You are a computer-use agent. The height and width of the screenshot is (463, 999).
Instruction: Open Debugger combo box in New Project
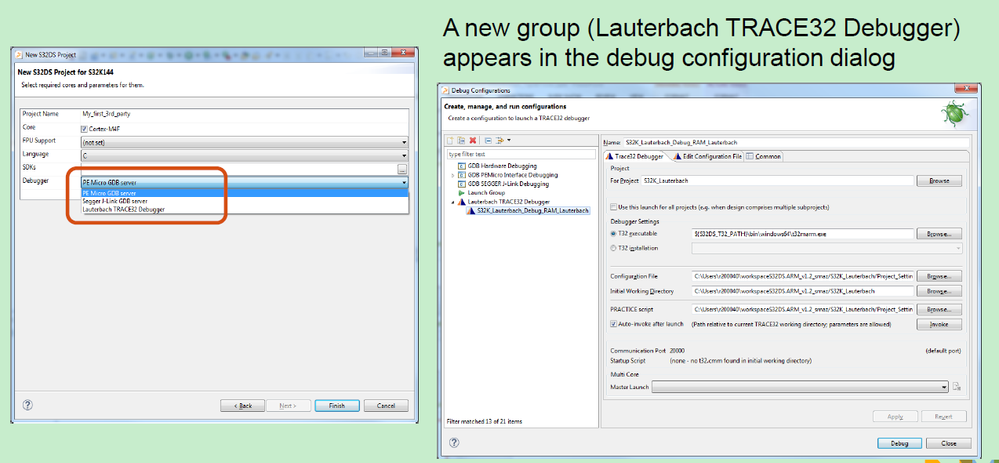(245, 183)
